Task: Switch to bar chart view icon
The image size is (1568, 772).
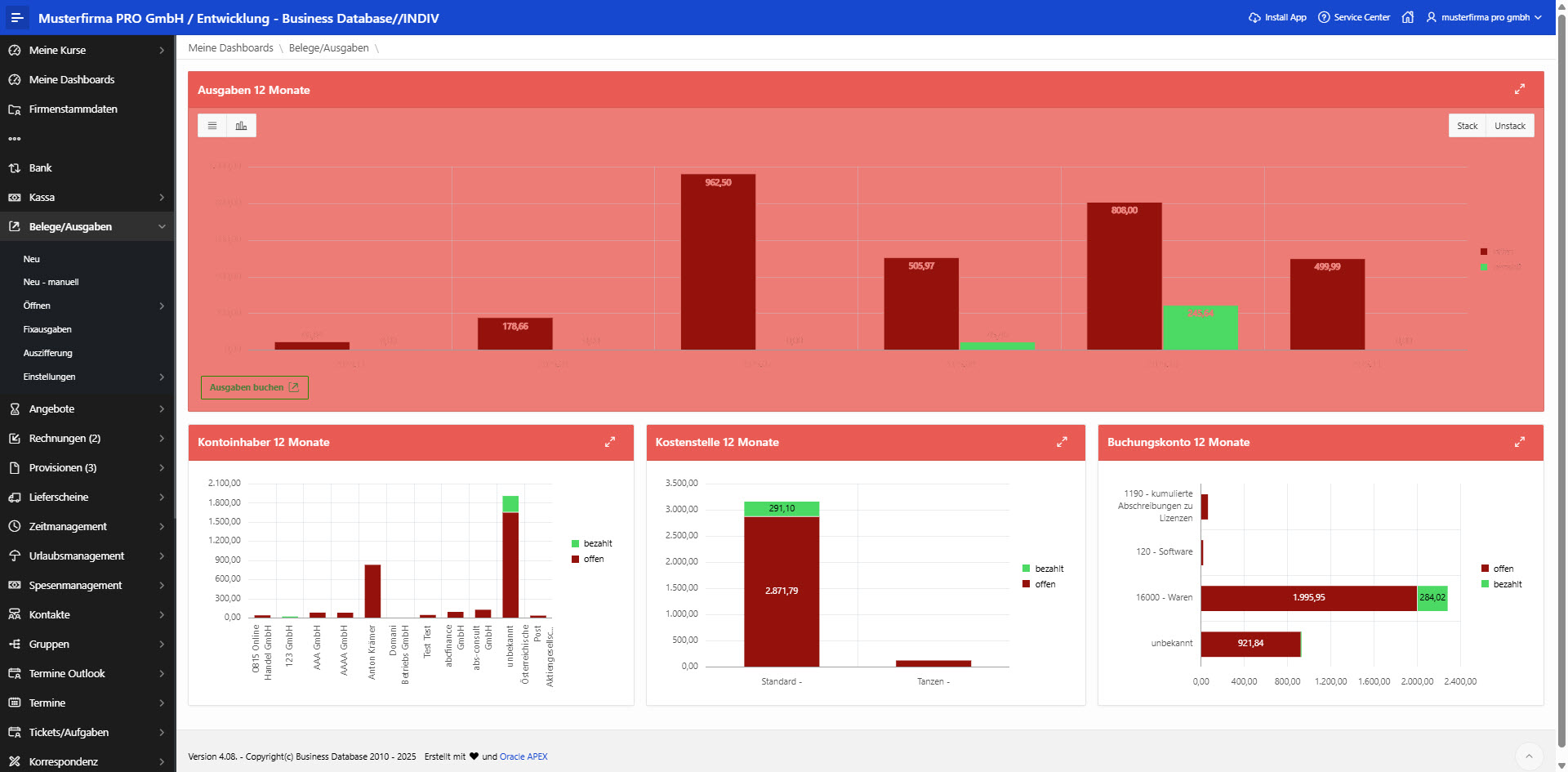Action: coord(241,126)
